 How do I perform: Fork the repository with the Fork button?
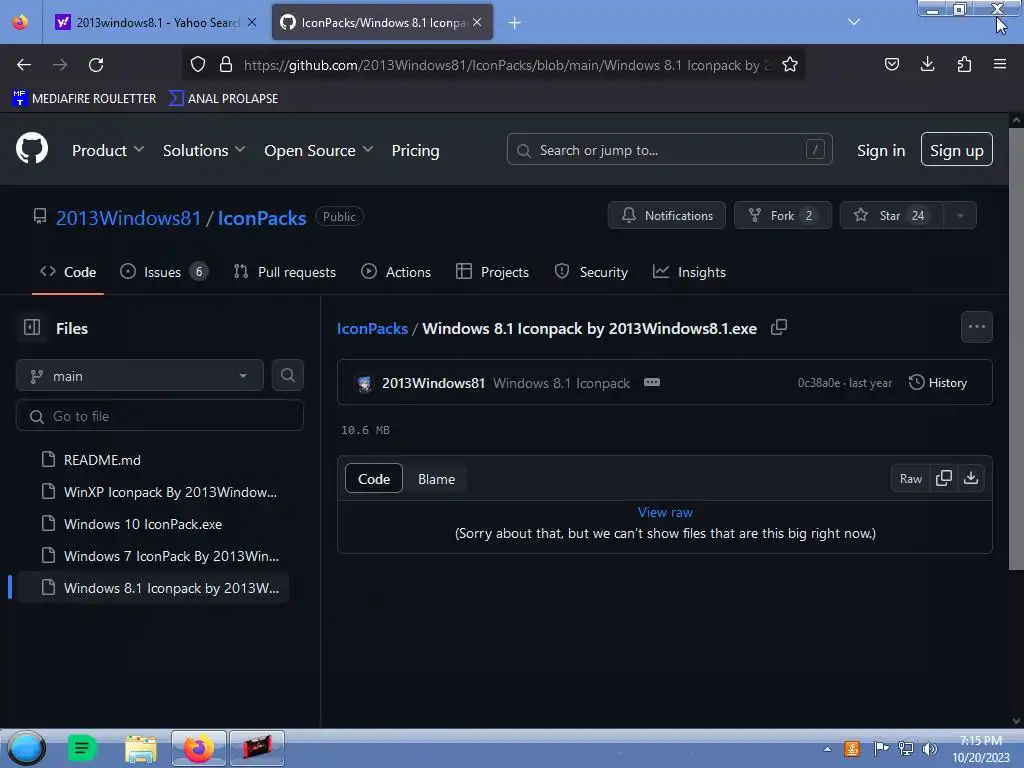[x=782, y=216]
